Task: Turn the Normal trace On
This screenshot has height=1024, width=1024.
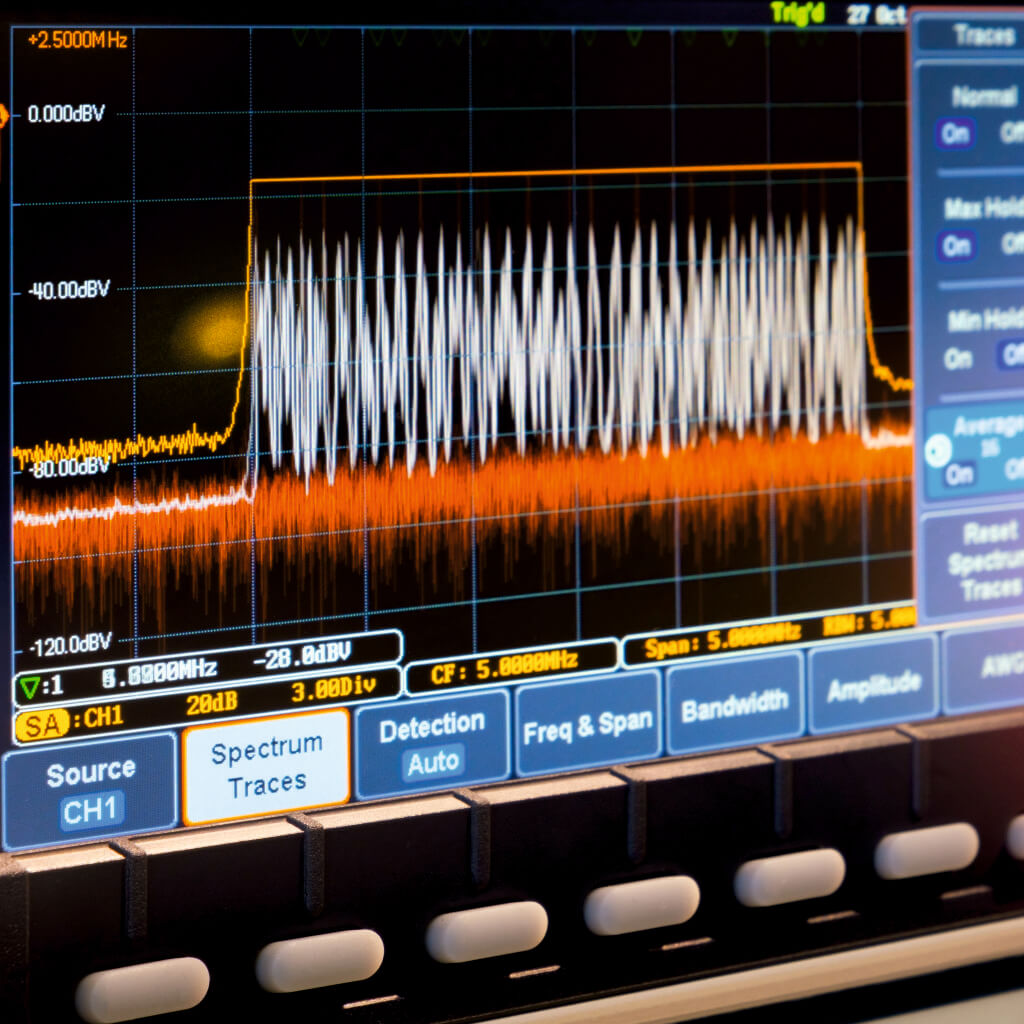Action: click(x=956, y=134)
